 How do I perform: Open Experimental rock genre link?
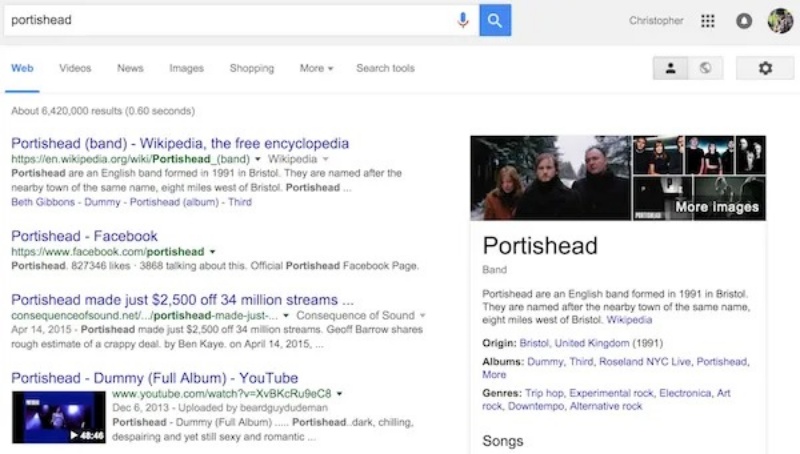pos(611,393)
